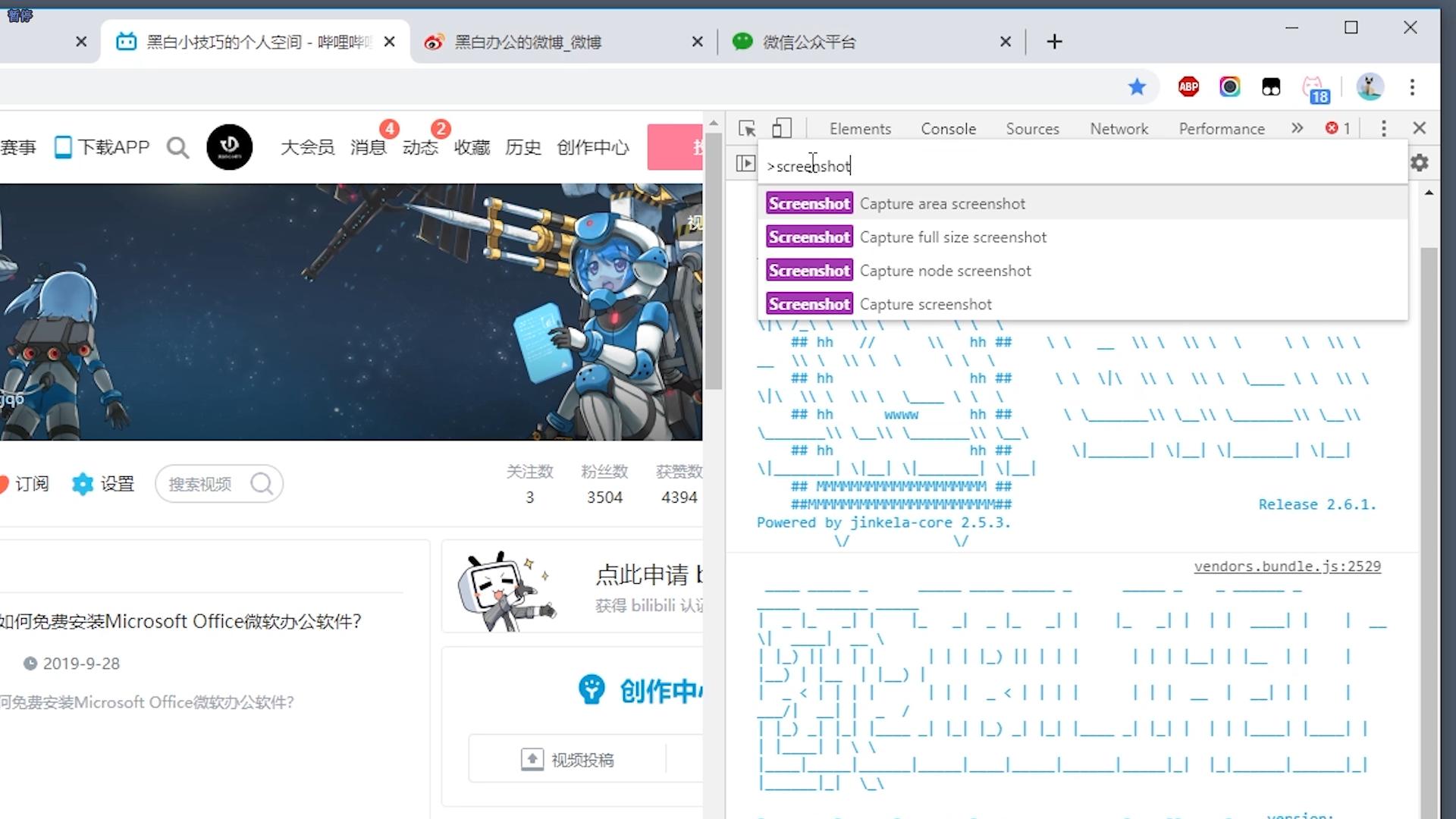Toggle the drawer panel icon in DevTools
Viewport: 1456px width, 819px height.
point(745,162)
